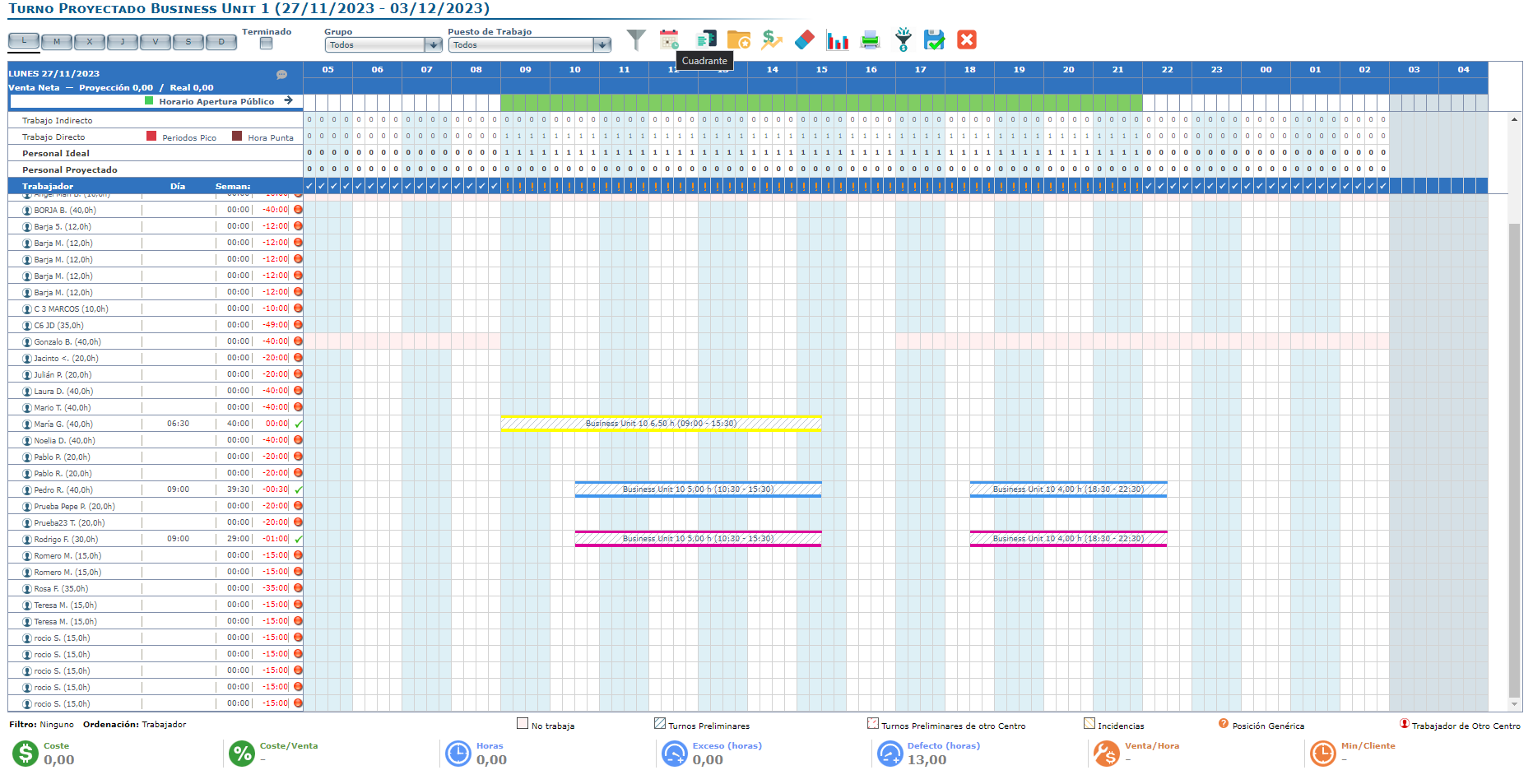Click the vertical scrollbar down arrow
The width and height of the screenshot is (1533, 784).
click(x=1514, y=704)
